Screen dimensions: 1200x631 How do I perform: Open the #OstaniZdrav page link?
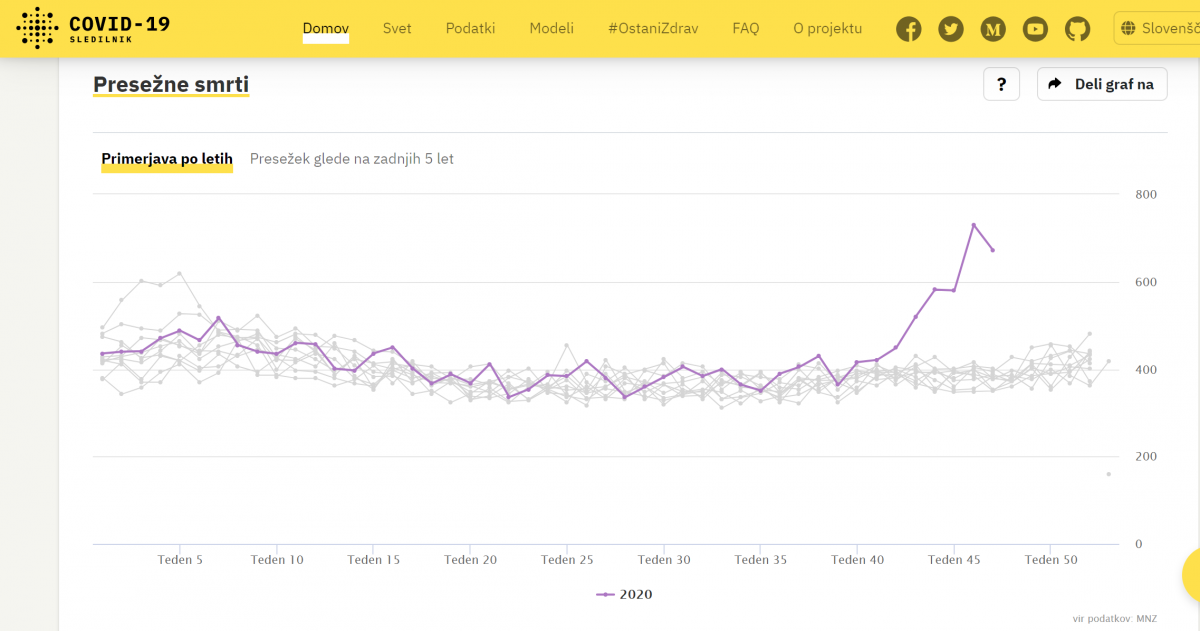653,28
